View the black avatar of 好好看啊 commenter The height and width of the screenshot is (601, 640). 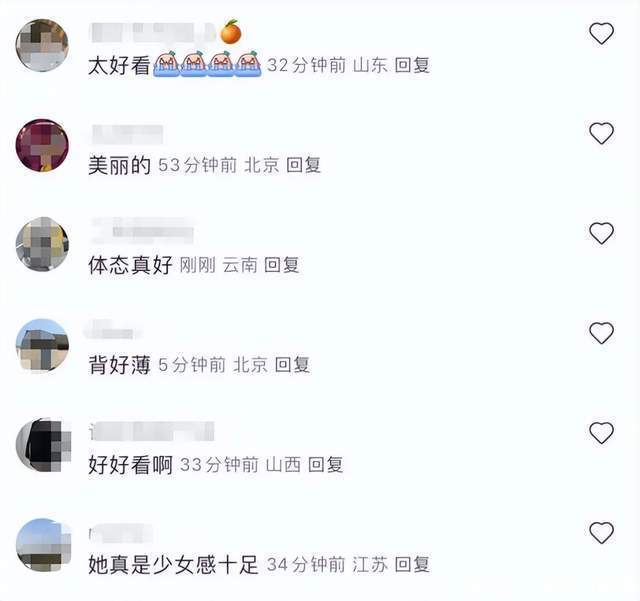(x=43, y=445)
